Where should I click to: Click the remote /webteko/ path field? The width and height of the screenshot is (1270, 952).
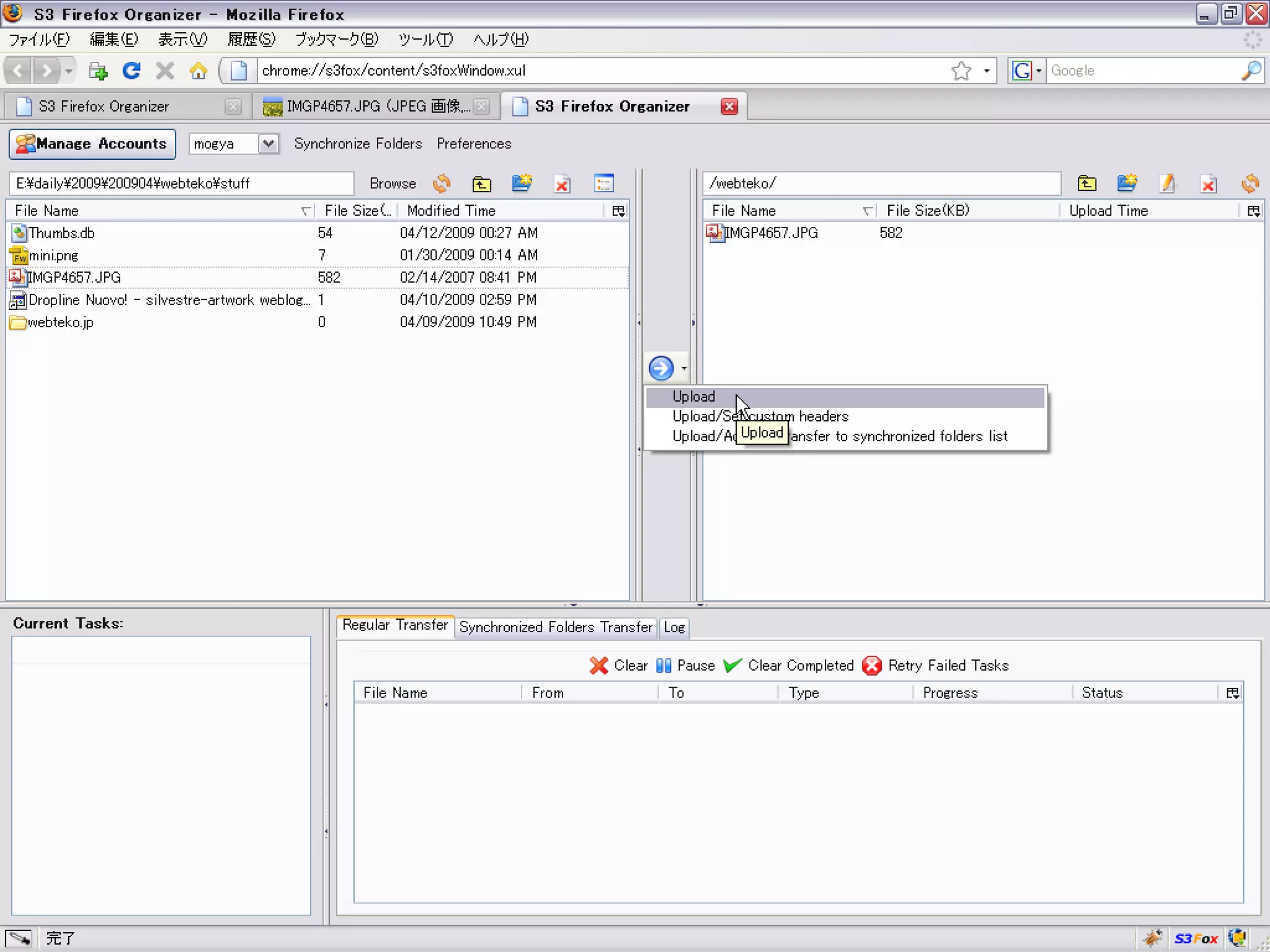click(881, 183)
